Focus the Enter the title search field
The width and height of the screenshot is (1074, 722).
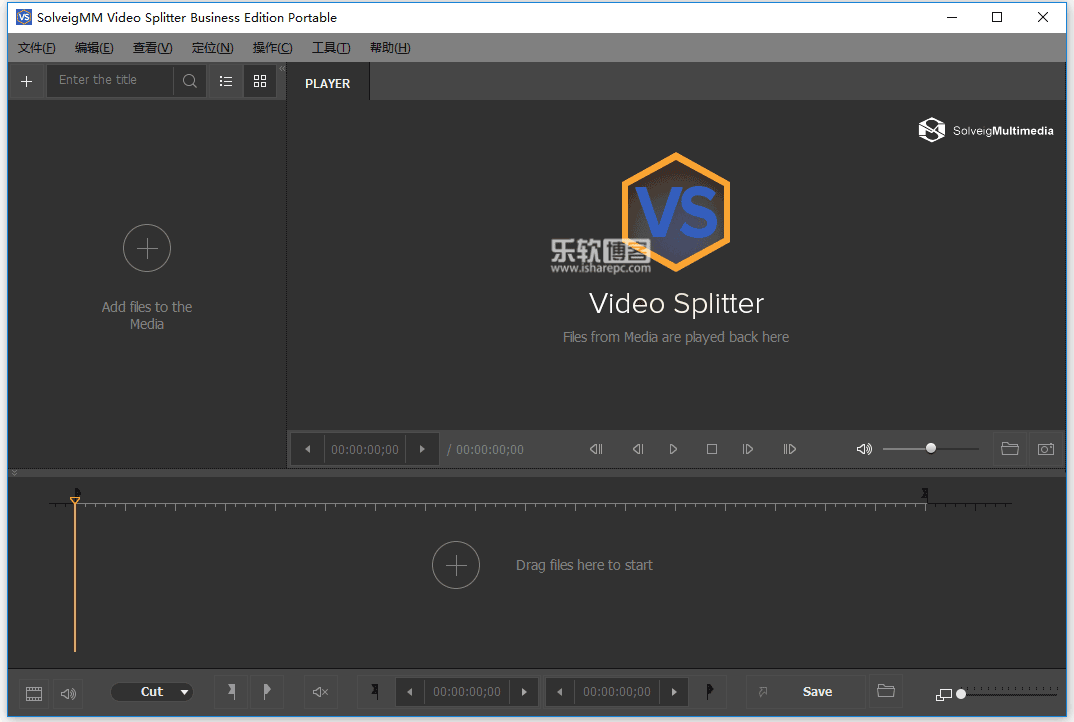click(x=110, y=81)
